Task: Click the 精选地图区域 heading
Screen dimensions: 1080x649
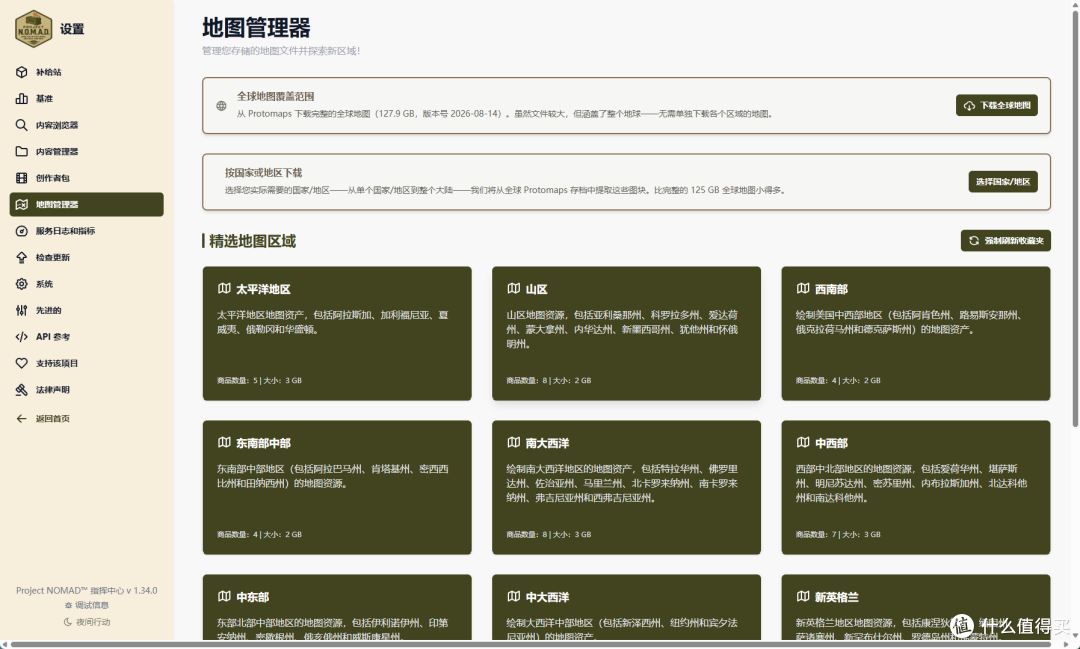Action: point(252,241)
